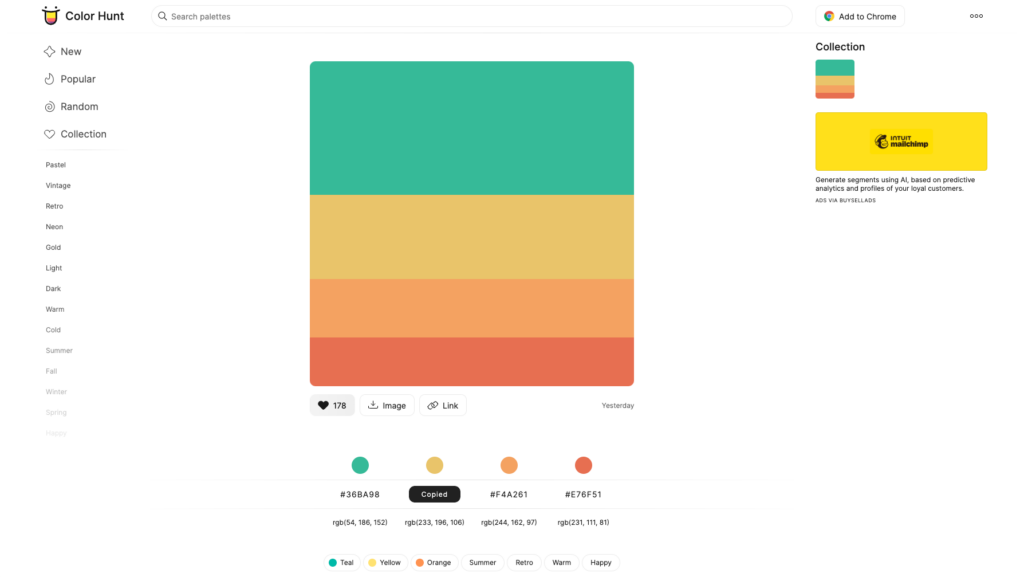This screenshot has width=1024, height=577.
Task: Open the three-dot more options menu
Action: 976,16
